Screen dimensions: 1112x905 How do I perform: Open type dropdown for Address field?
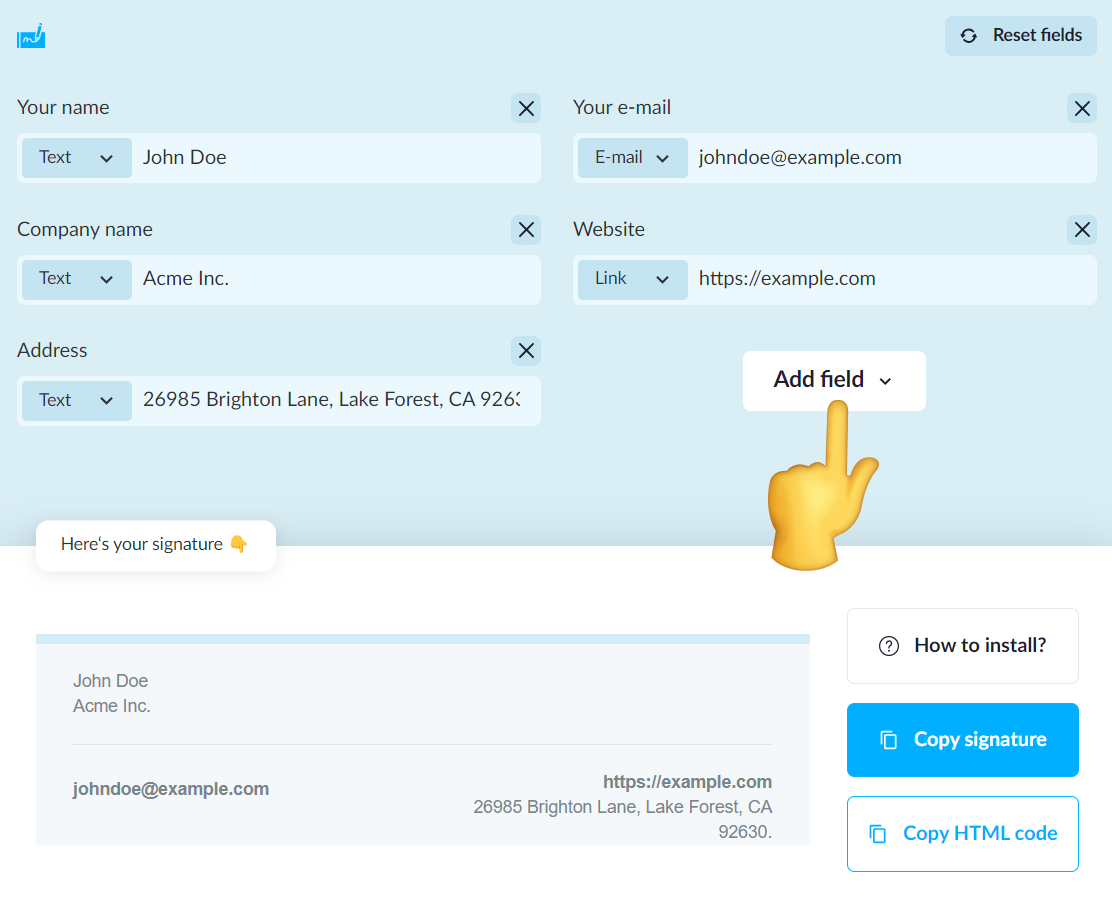pyautogui.click(x=77, y=401)
